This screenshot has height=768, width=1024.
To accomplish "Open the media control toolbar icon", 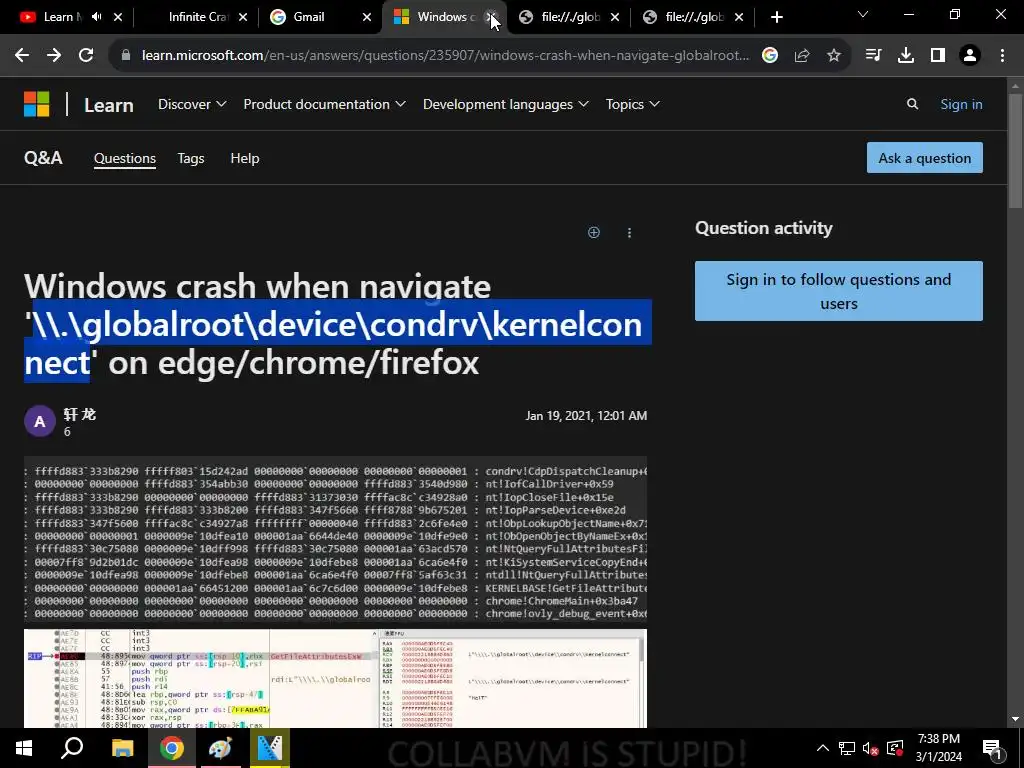I will click(x=873, y=56).
